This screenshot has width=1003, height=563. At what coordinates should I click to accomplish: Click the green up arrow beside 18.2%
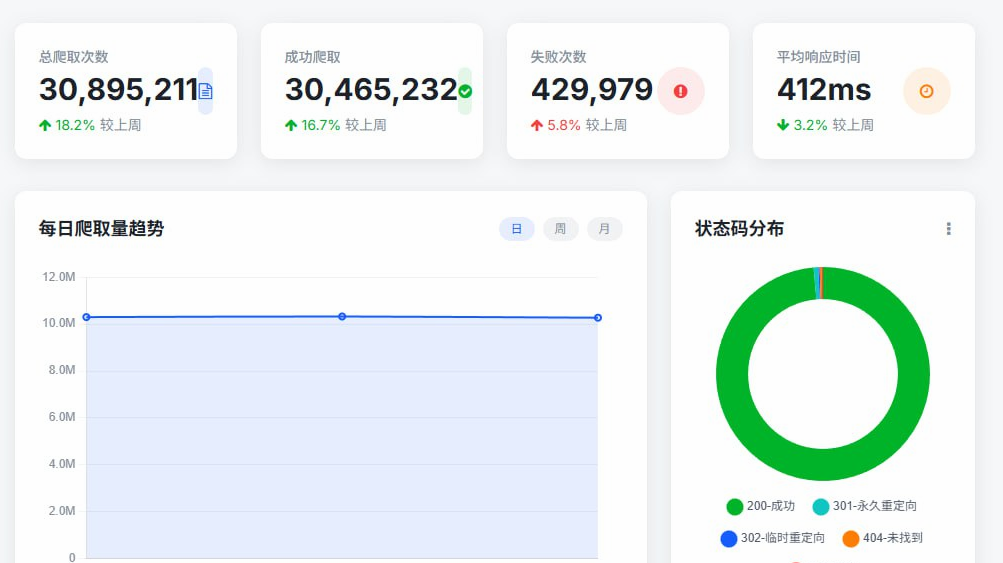[45, 125]
